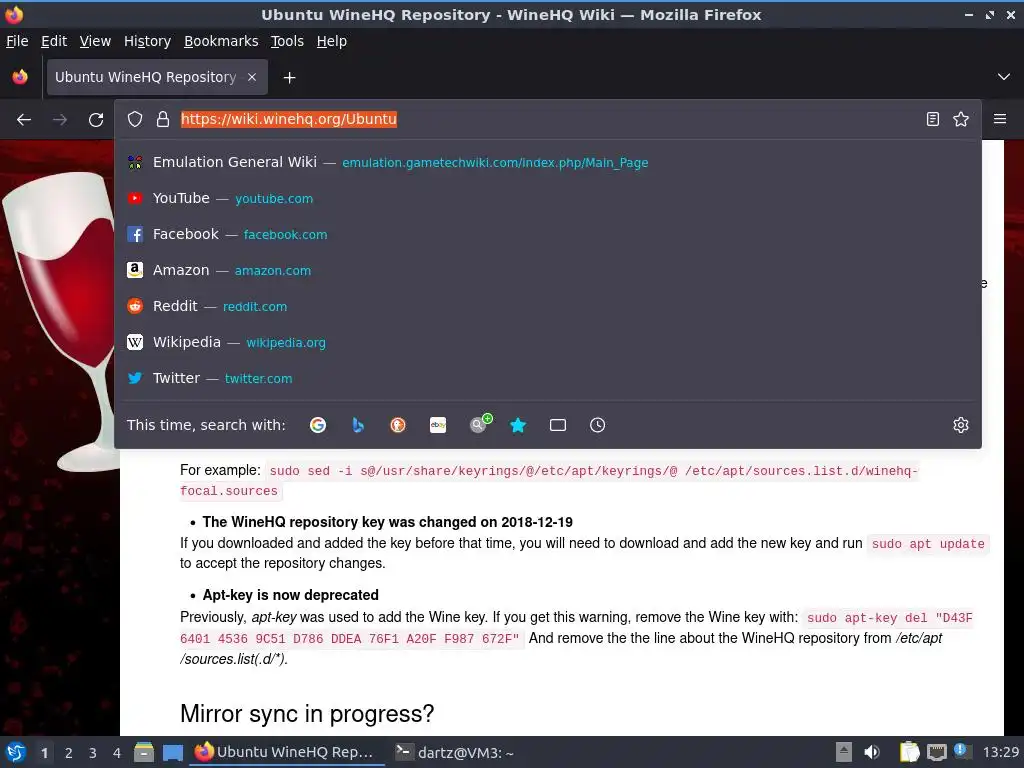Click the repository key changed 2018-12-19 text
The height and width of the screenshot is (768, 1024).
point(387,522)
